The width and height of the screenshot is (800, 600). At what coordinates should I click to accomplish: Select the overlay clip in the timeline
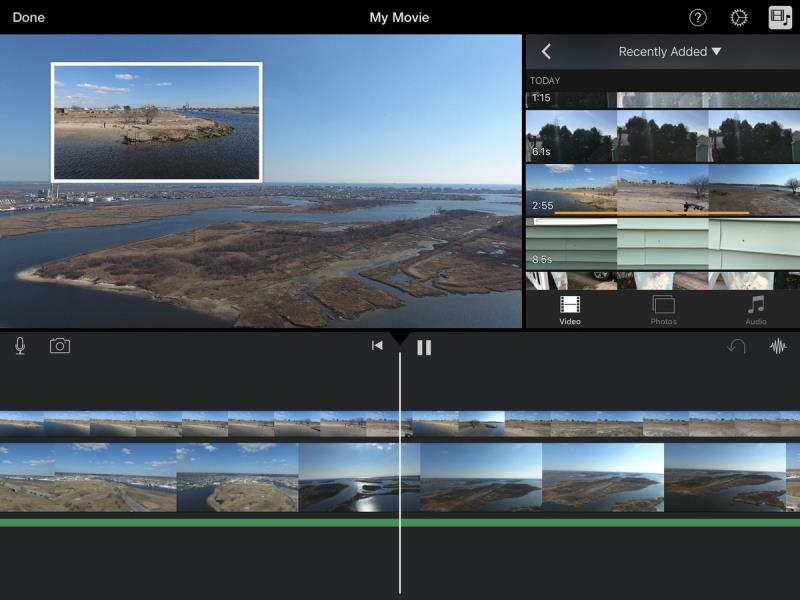pyautogui.click(x=400, y=424)
